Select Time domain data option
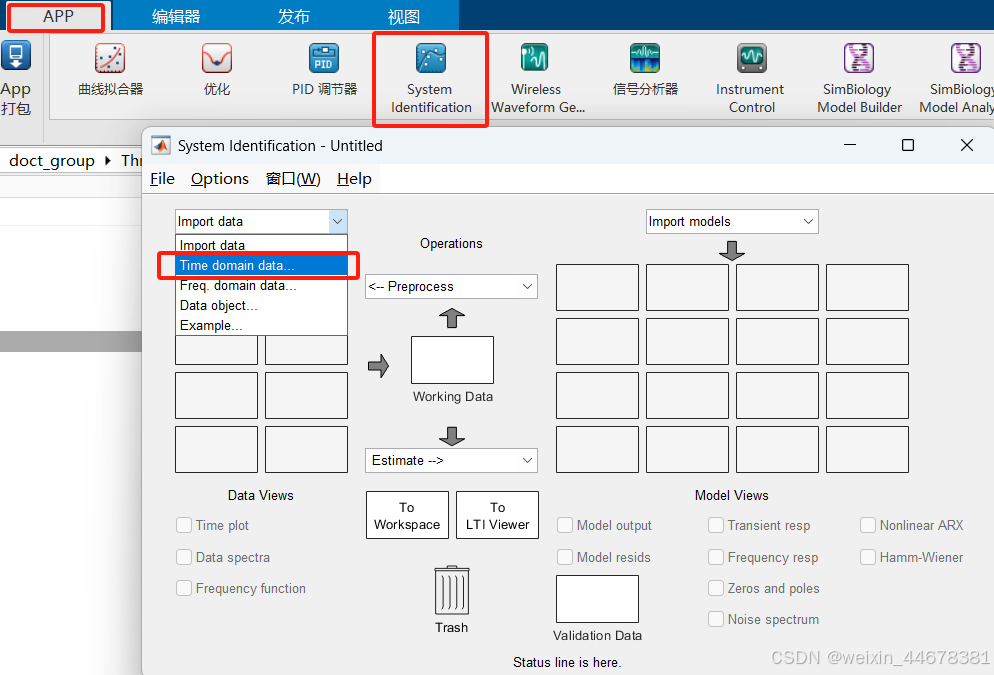 click(262, 265)
